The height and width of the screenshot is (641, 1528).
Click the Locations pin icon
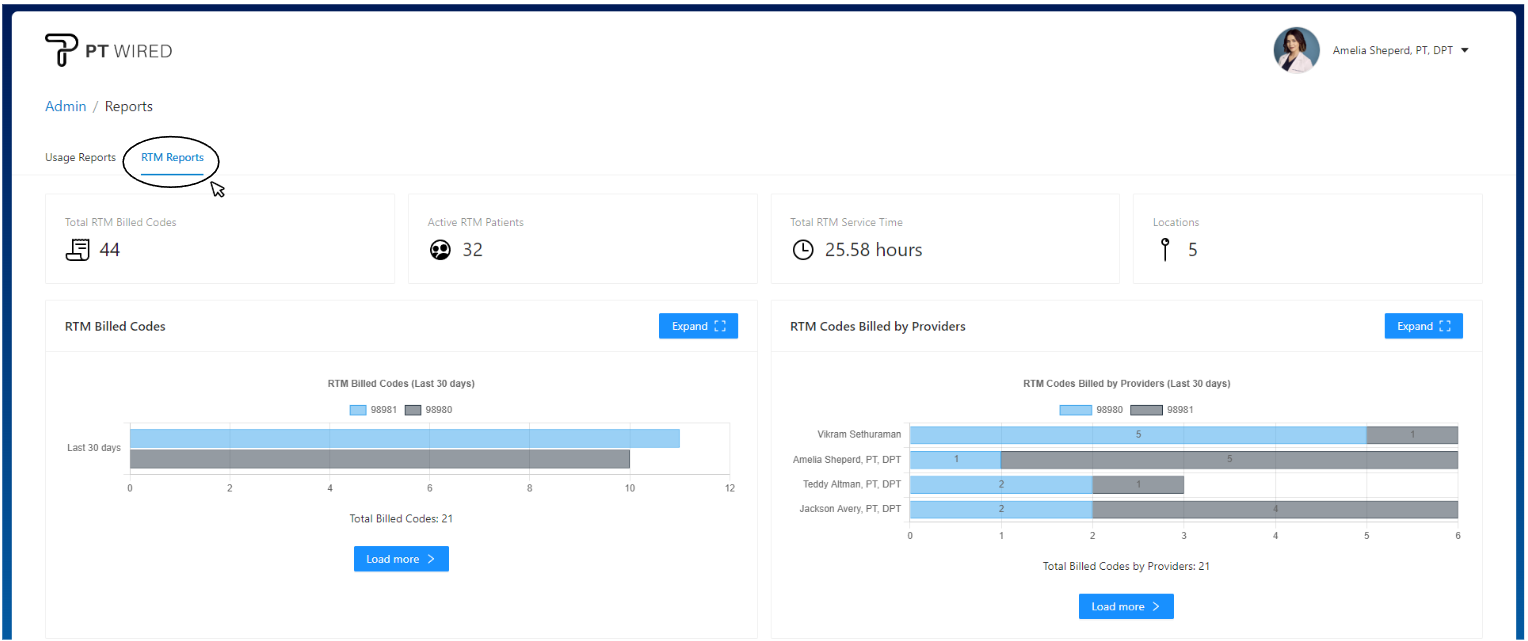click(x=1165, y=250)
